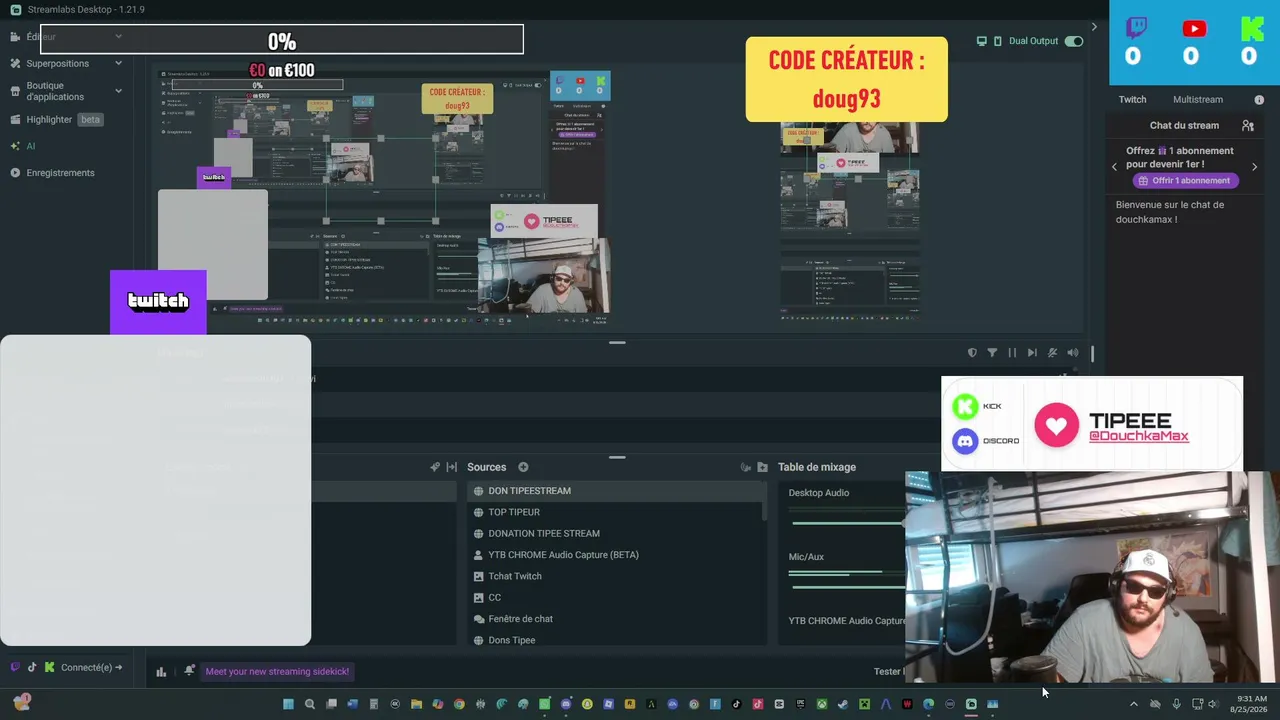Expand the Boutique d'applications chevron
This screenshot has height=720, width=1280.
tap(118, 91)
